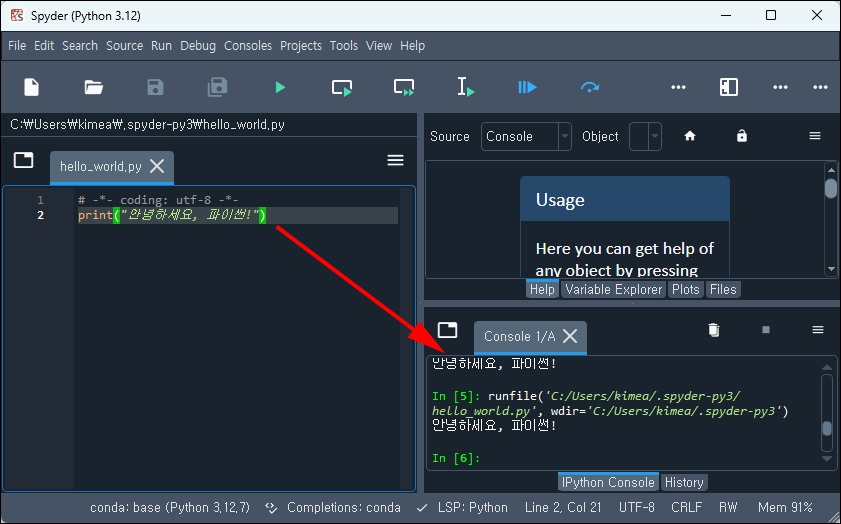Run cell and advance toolbar icon
This screenshot has height=524, width=841.
[403, 87]
